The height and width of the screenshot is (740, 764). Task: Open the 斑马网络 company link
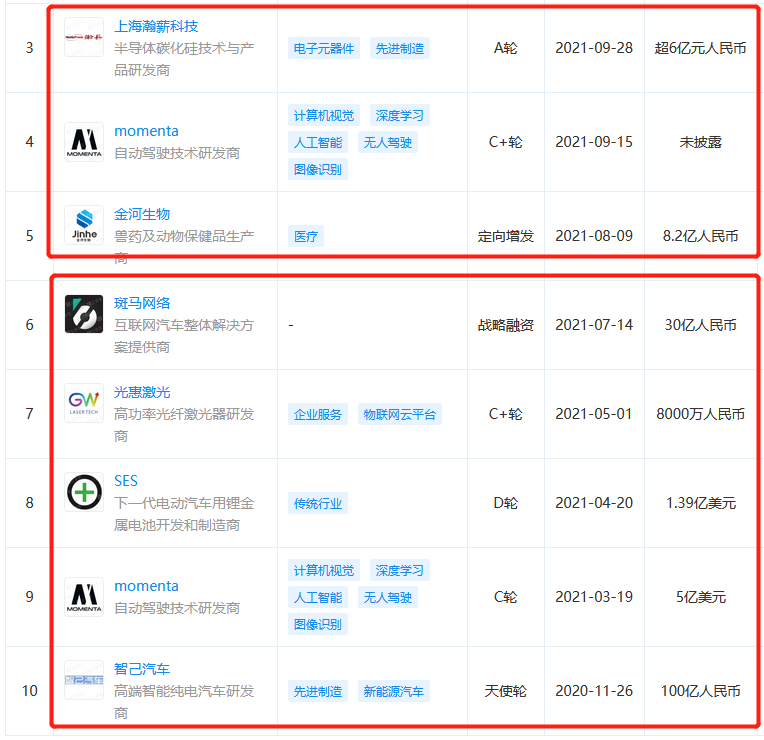142,303
